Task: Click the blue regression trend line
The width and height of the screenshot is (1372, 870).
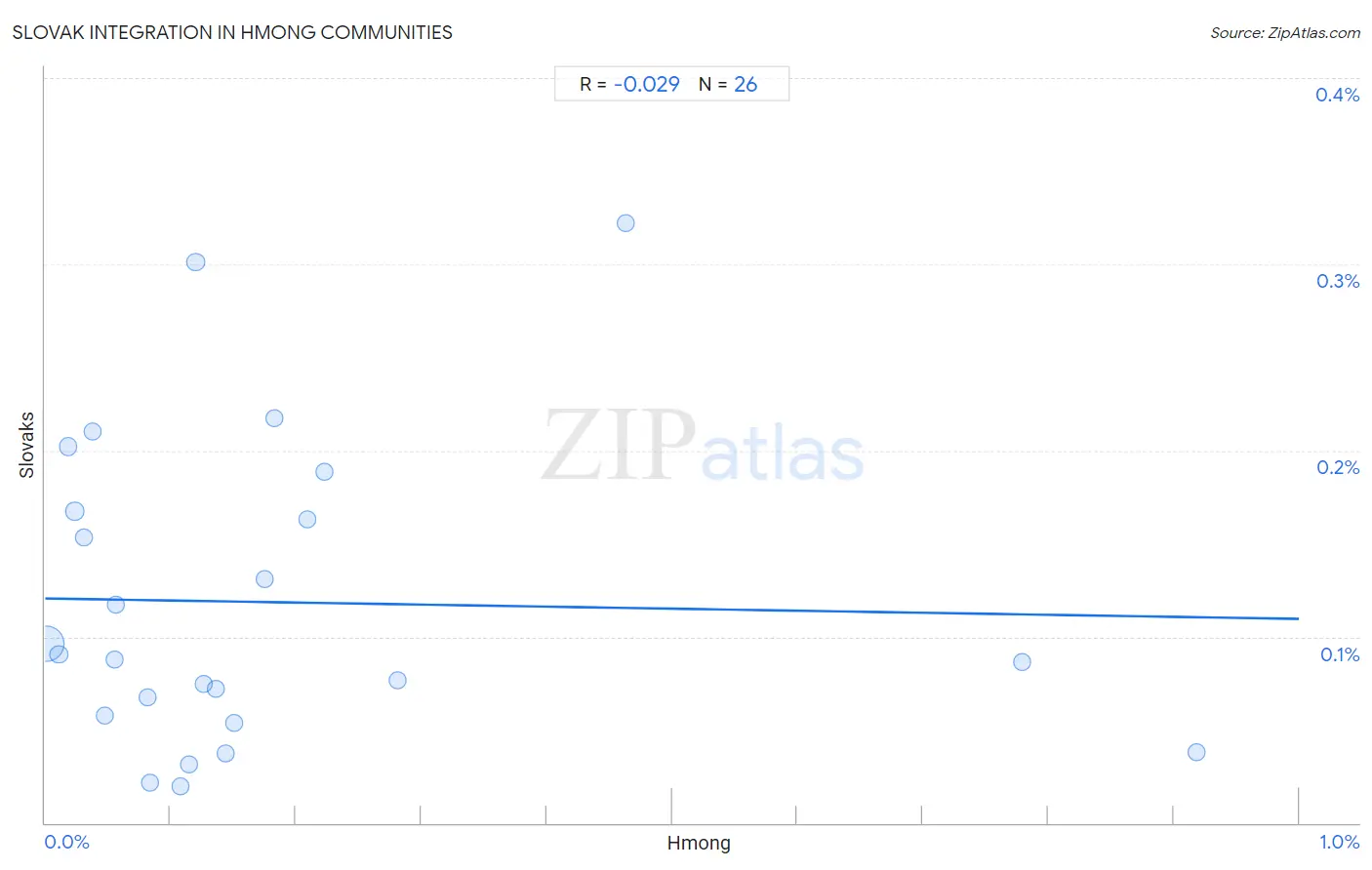Action: coord(671,609)
